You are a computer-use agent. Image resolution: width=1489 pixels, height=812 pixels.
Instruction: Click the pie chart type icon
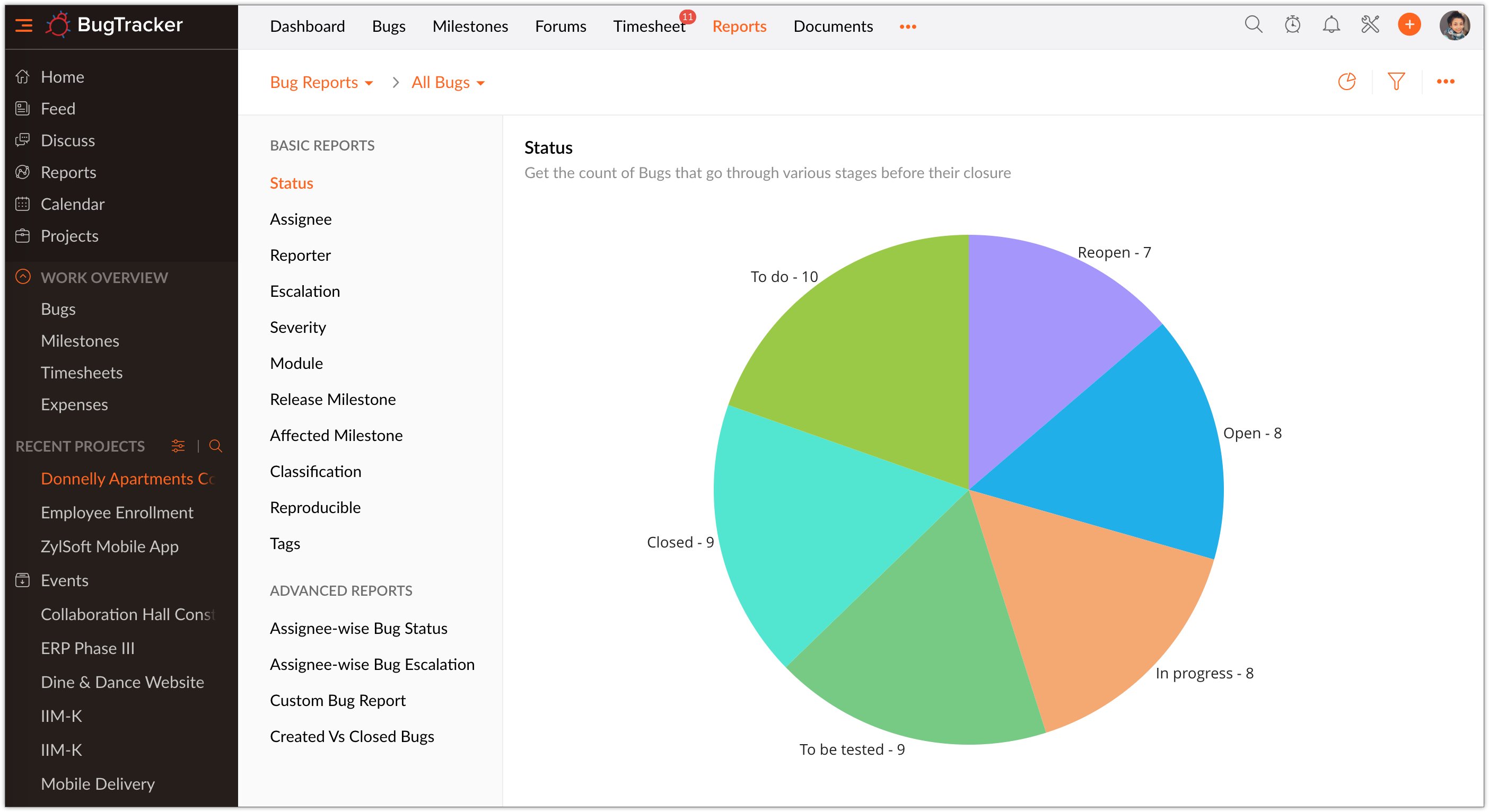click(x=1346, y=82)
